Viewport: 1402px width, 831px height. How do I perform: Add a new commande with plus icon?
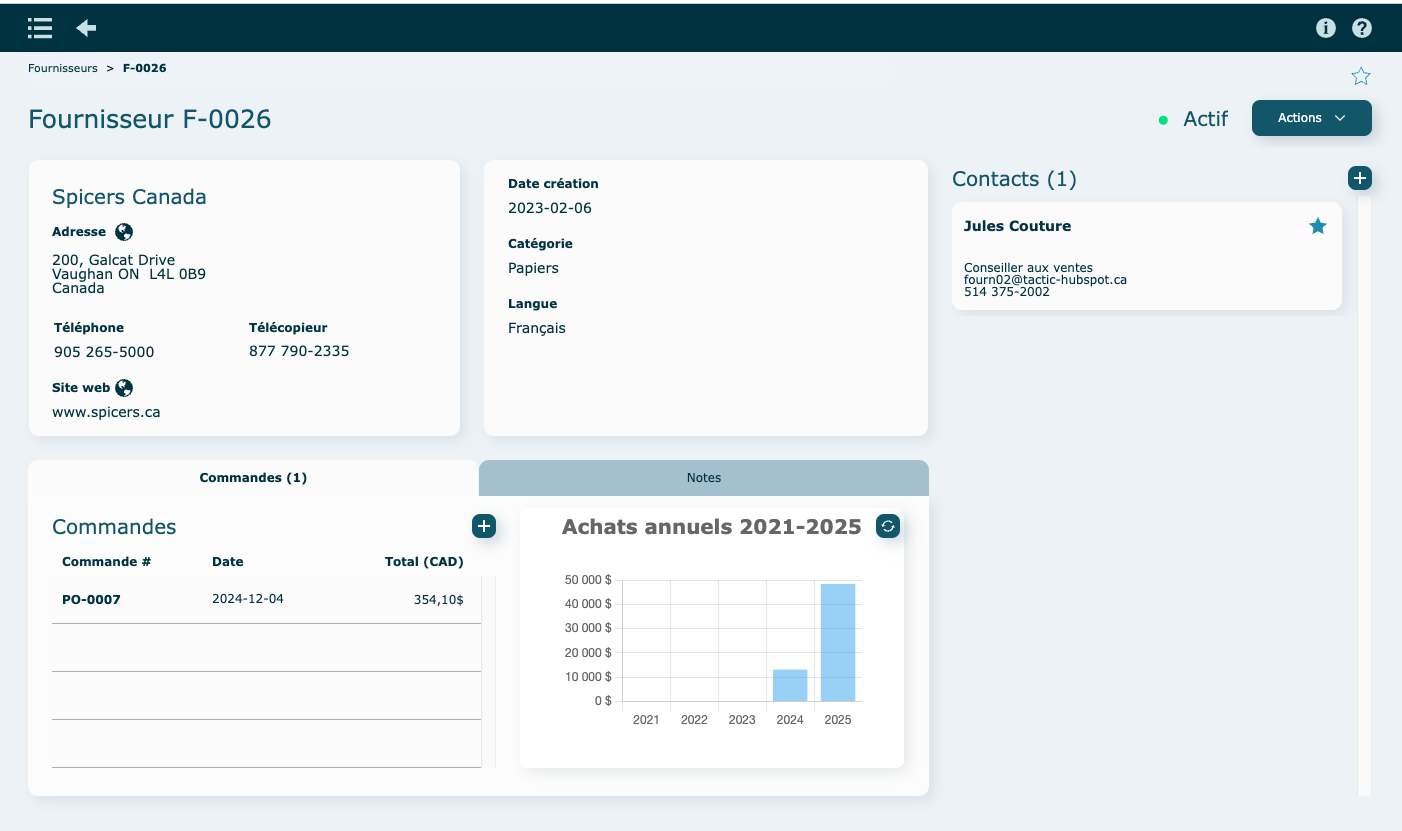click(483, 526)
